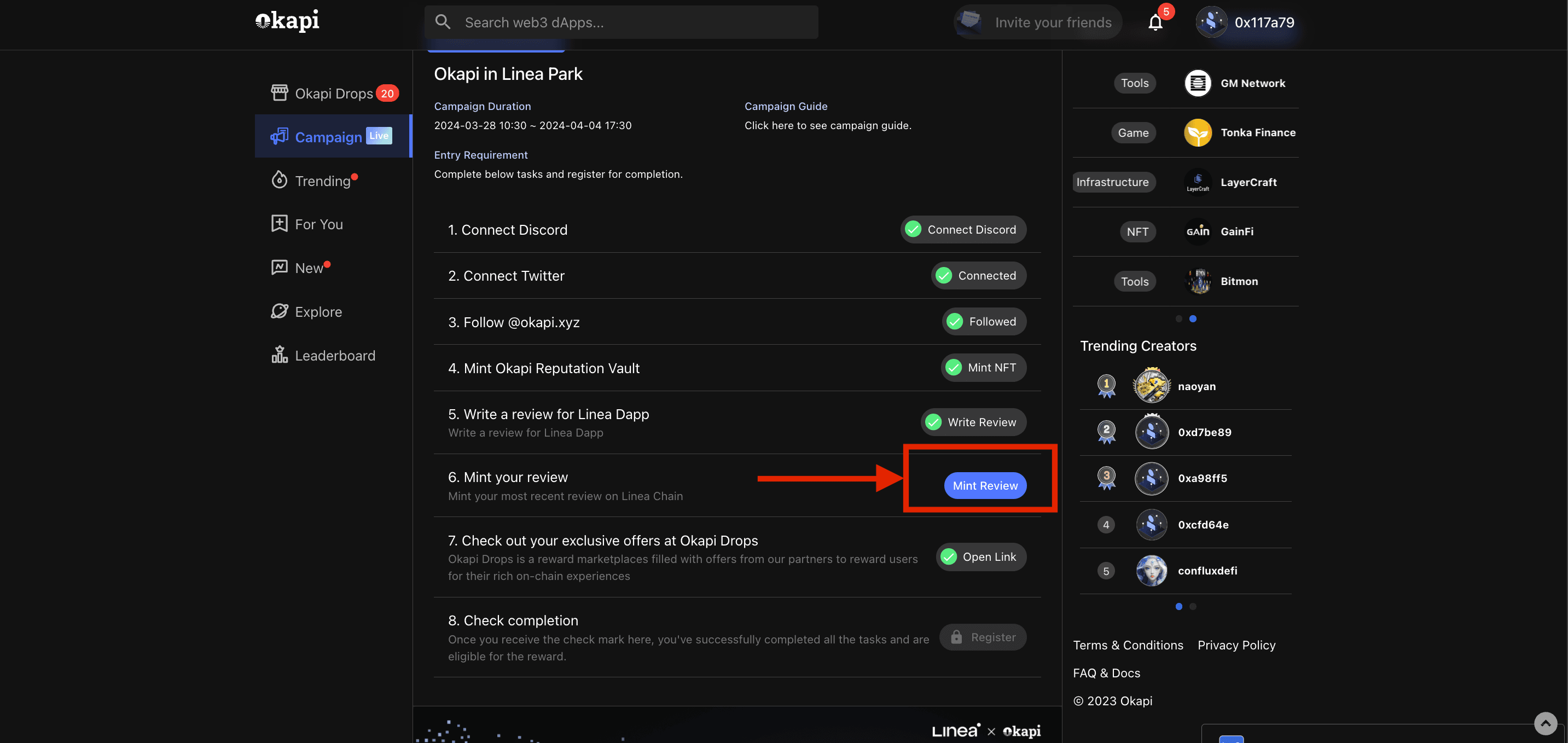The width and height of the screenshot is (1568, 743).
Task: Select the Campaign sidebar item
Action: pos(334,136)
